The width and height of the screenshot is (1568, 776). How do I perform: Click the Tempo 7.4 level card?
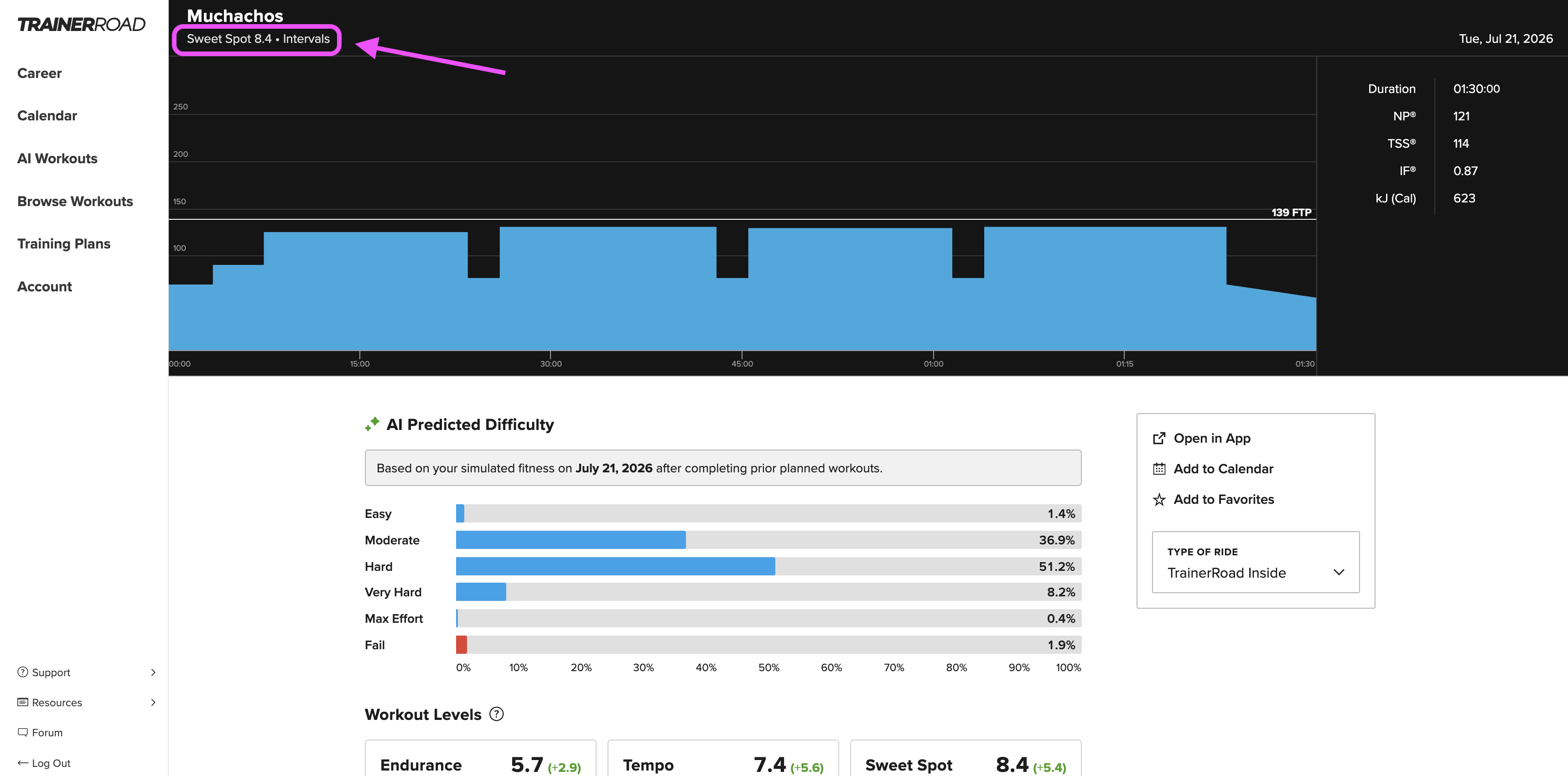click(723, 758)
